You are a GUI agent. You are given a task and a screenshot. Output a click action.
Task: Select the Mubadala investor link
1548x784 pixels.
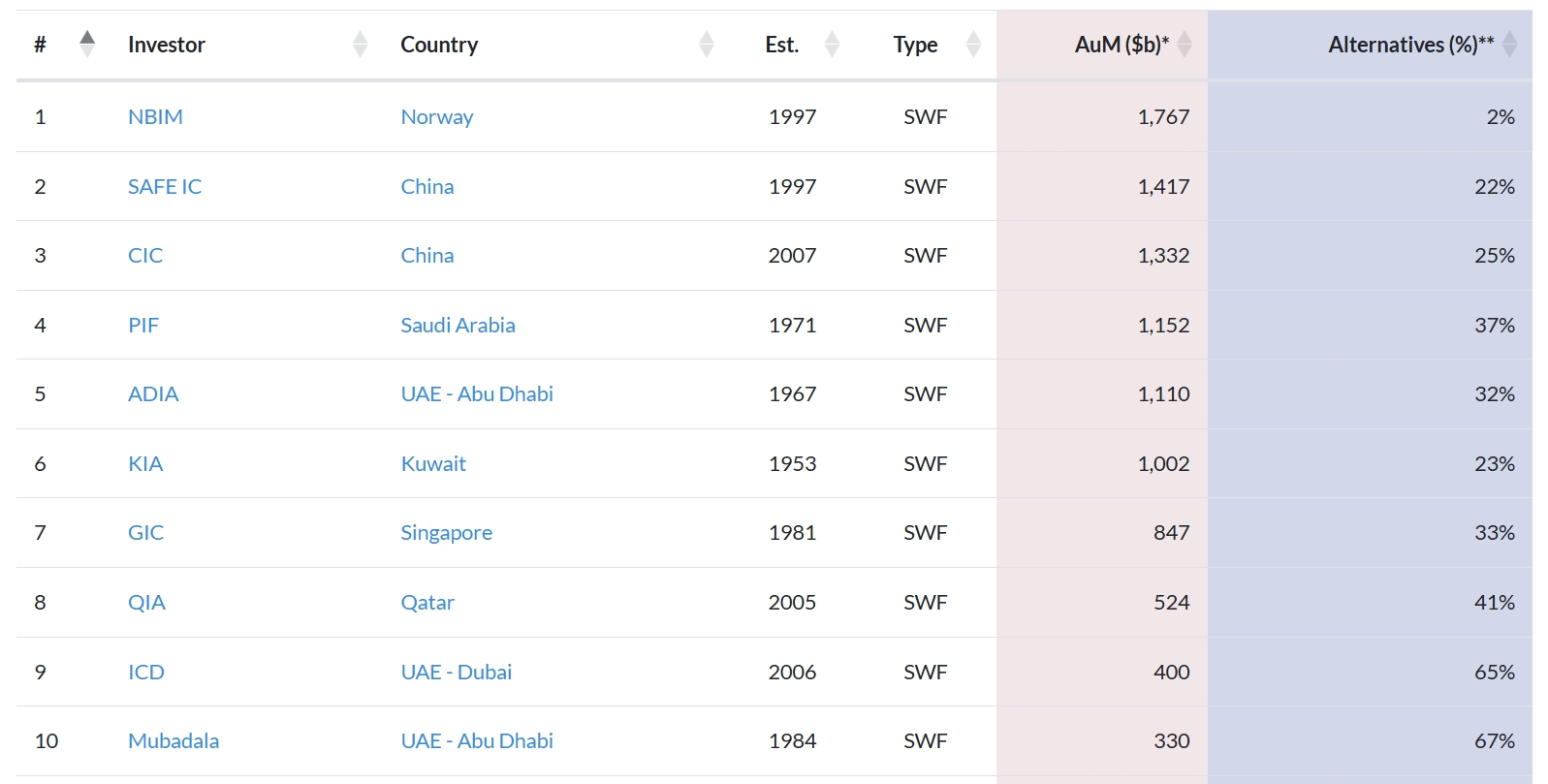click(x=174, y=741)
